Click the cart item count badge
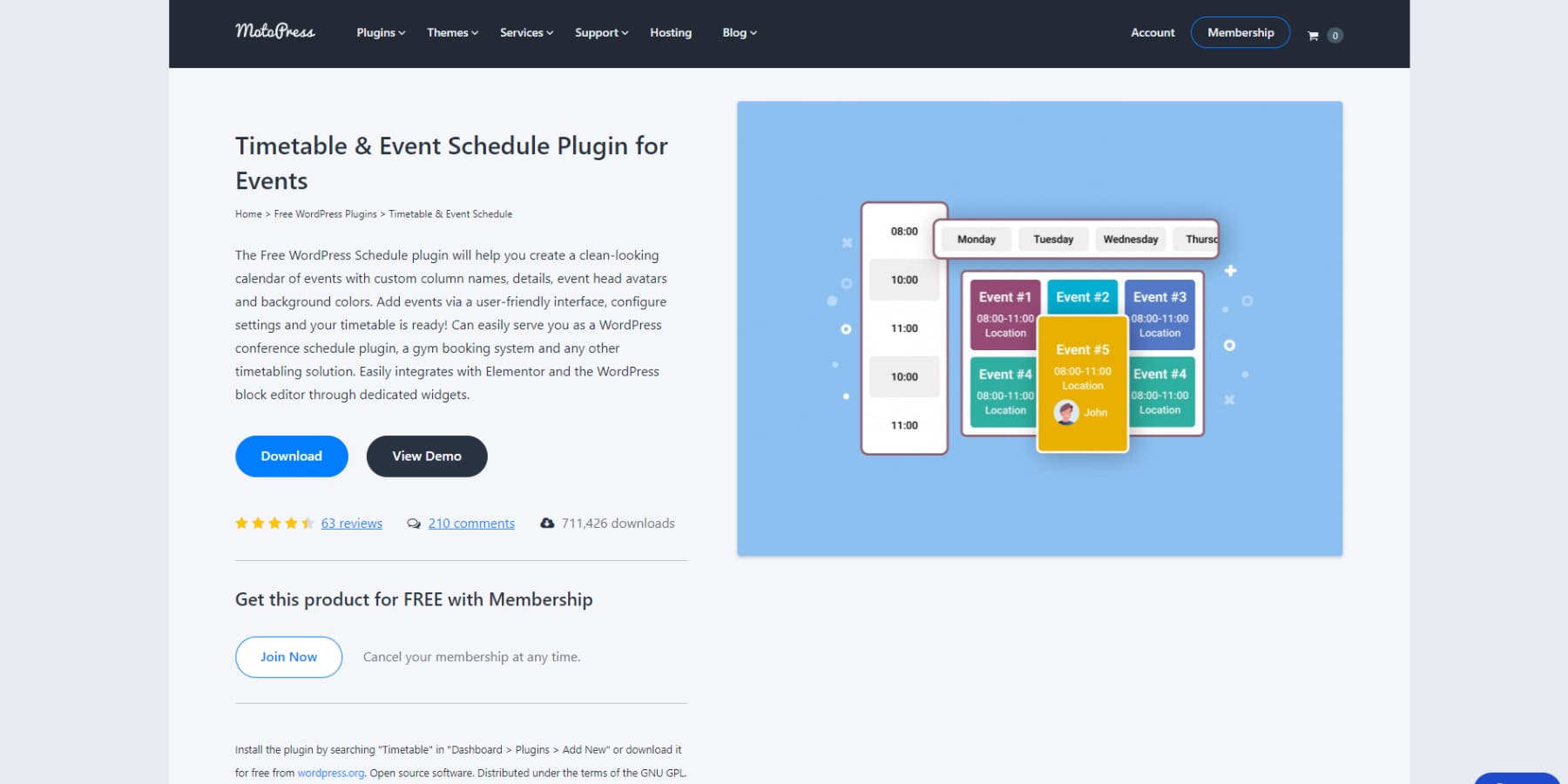1568x784 pixels. 1333,35
